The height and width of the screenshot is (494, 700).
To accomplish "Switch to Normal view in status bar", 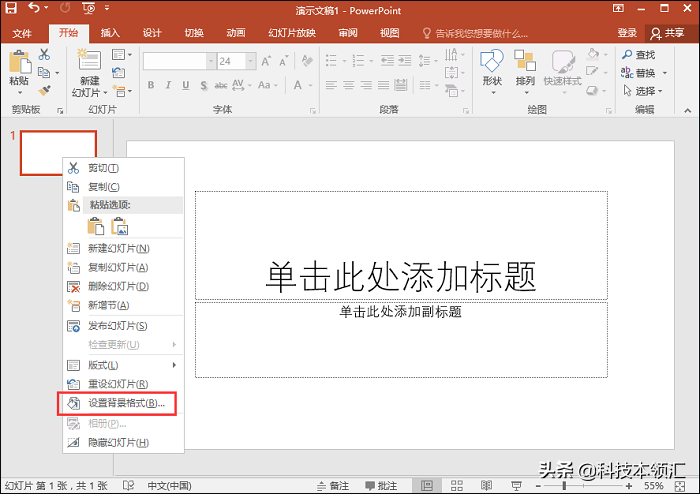I will (427, 486).
